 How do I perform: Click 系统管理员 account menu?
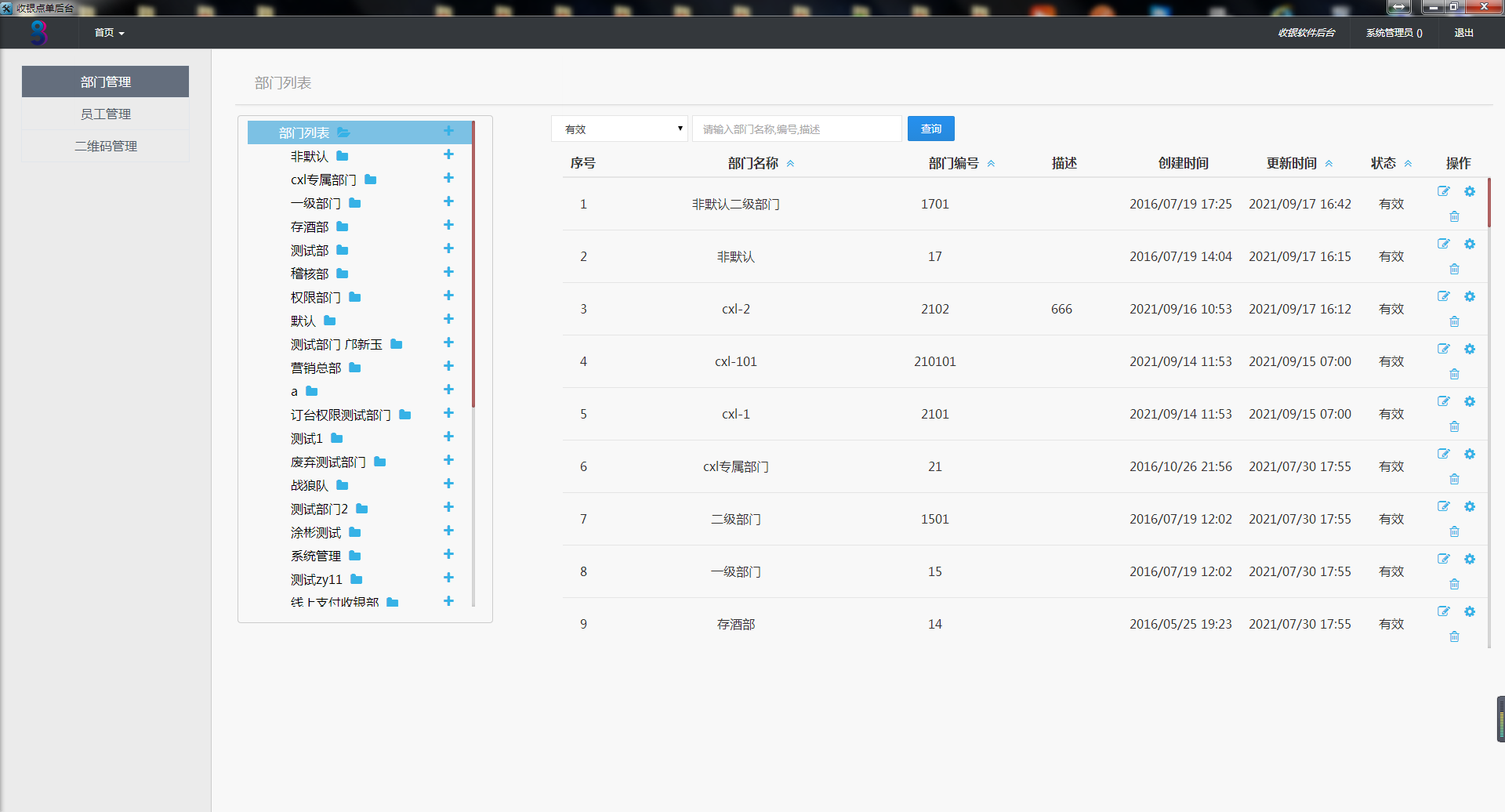(x=1394, y=33)
